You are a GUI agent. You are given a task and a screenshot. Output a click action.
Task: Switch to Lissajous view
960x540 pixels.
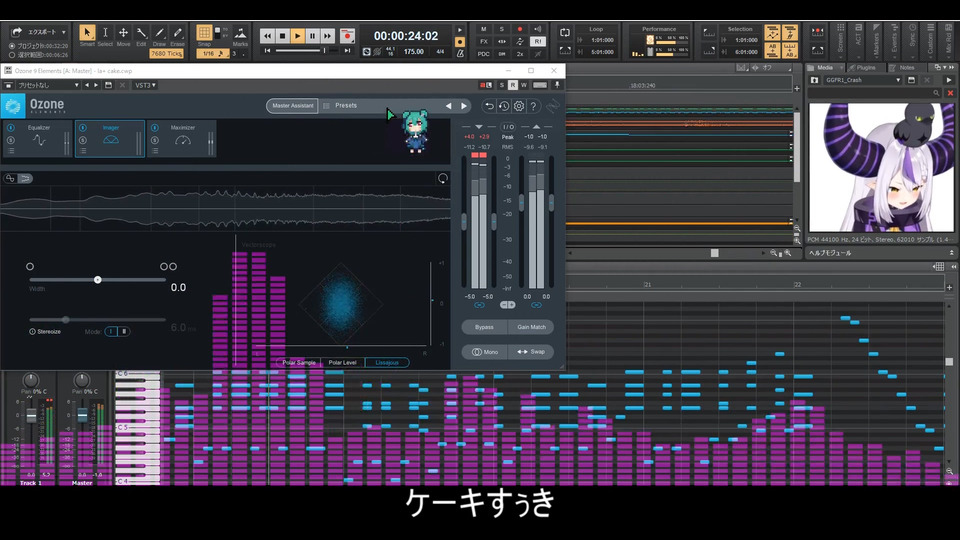click(387, 362)
